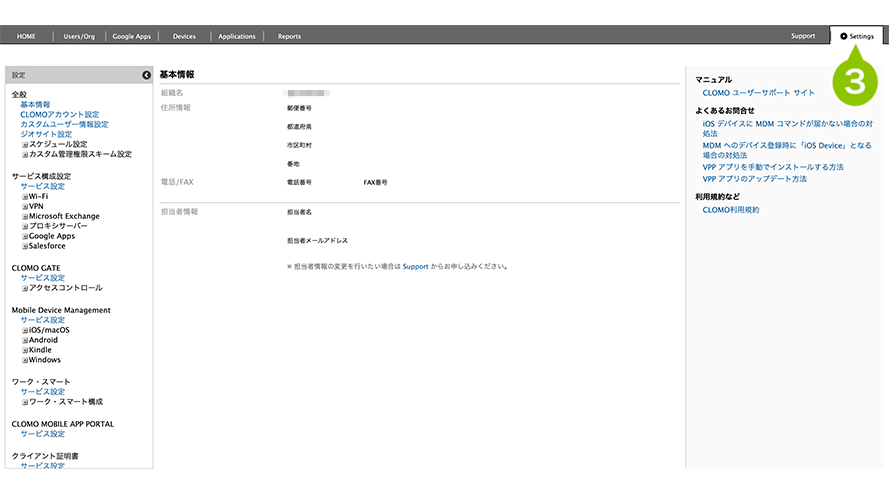Open VPP アプリを手動でインストールする方法
Screen dimensions: 889x500
tap(773, 167)
